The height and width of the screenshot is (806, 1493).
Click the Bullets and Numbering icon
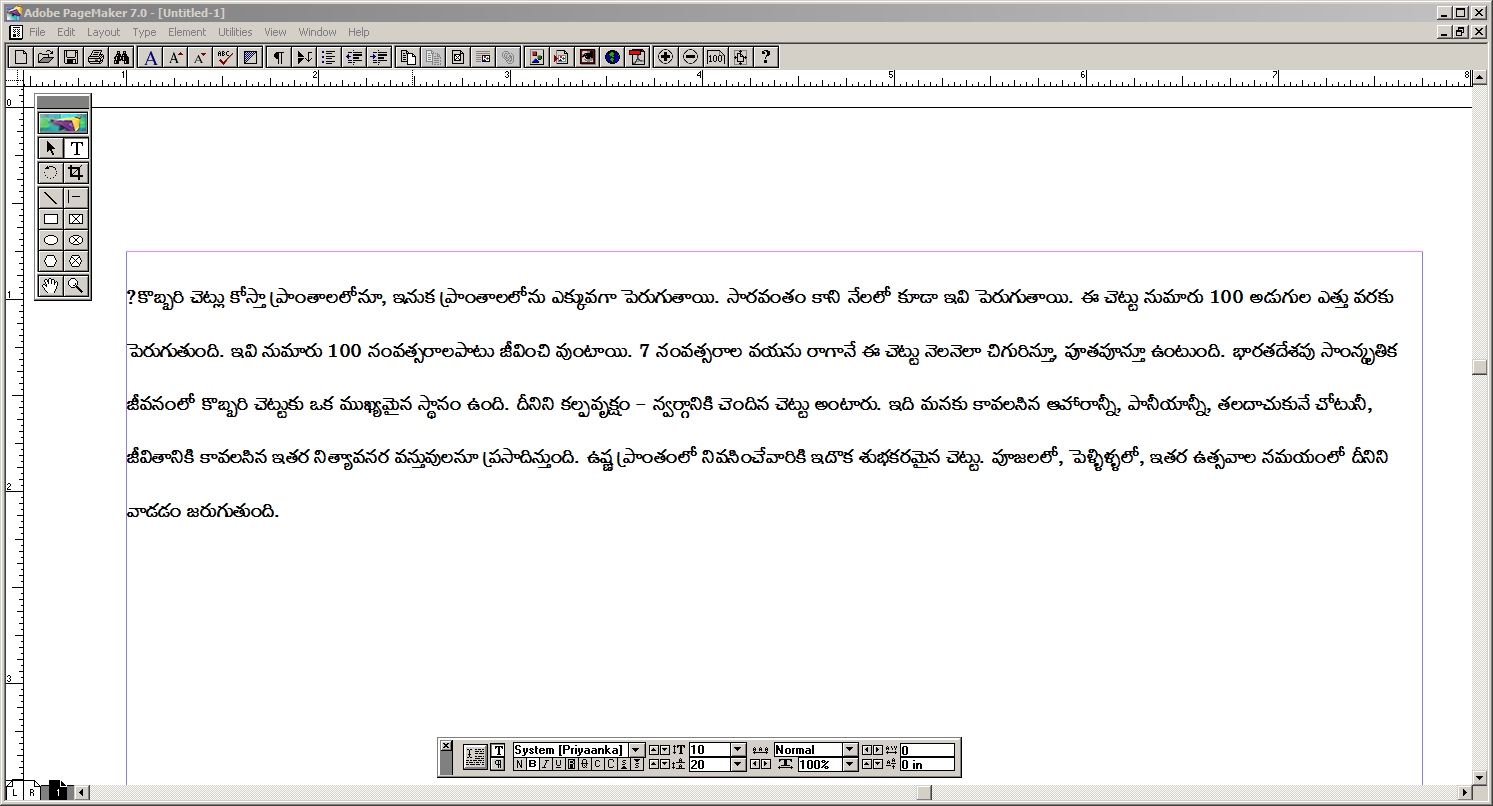click(x=329, y=57)
